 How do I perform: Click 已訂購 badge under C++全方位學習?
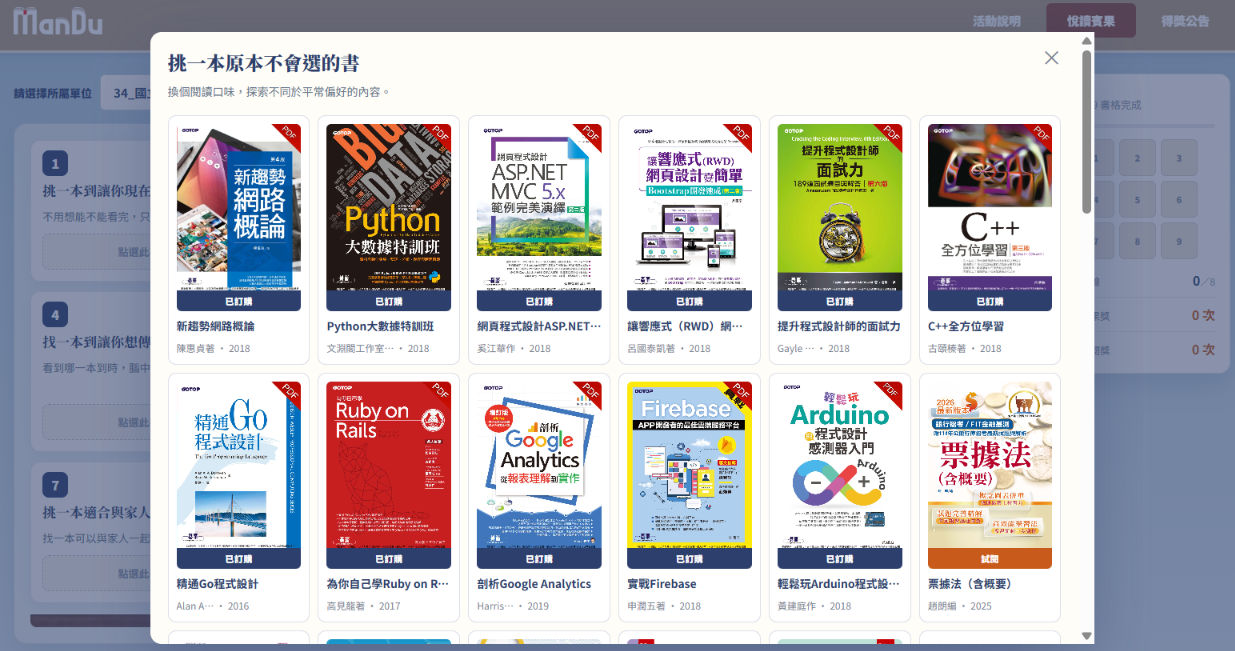pyautogui.click(x=990, y=301)
